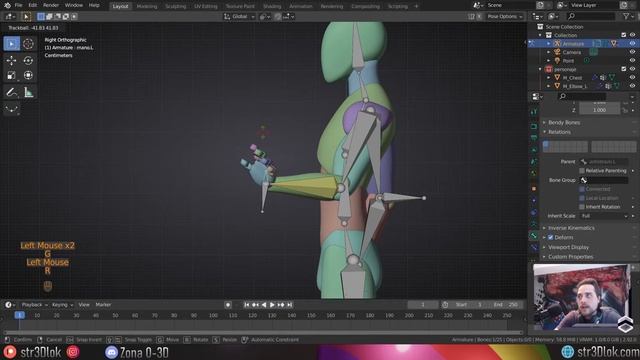Click the Tweak select mode icon in header
The image size is (640, 360).
coord(26,17)
